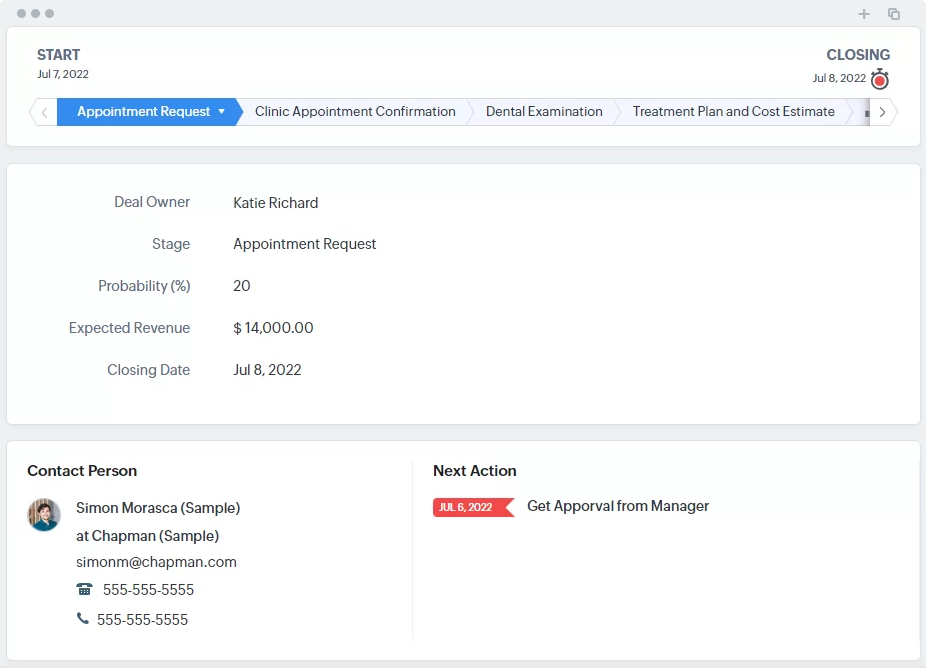Click the red stopwatch icon under Closing
The width and height of the screenshot is (926, 668).
click(x=879, y=79)
